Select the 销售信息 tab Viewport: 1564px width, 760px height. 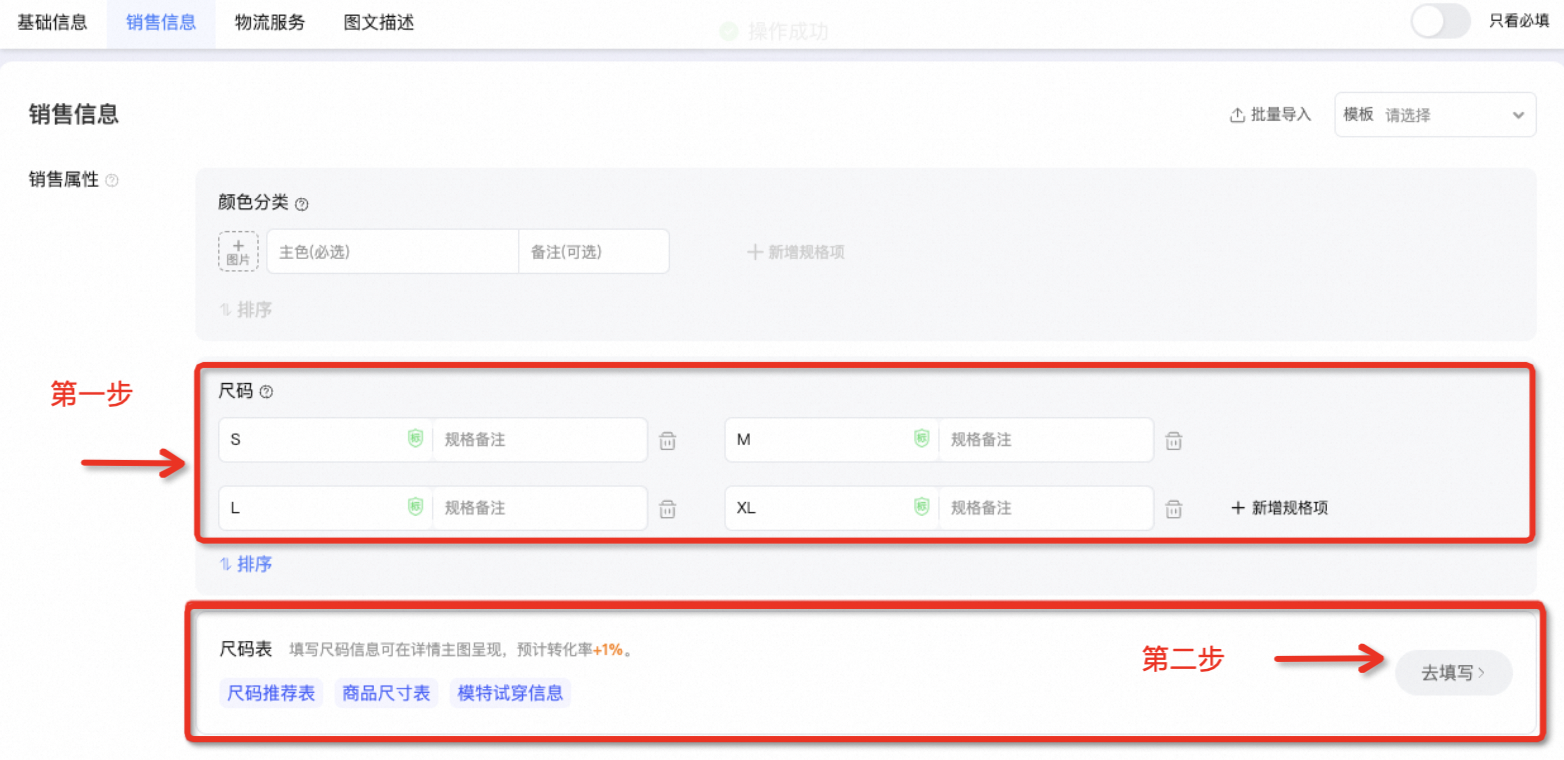point(161,22)
